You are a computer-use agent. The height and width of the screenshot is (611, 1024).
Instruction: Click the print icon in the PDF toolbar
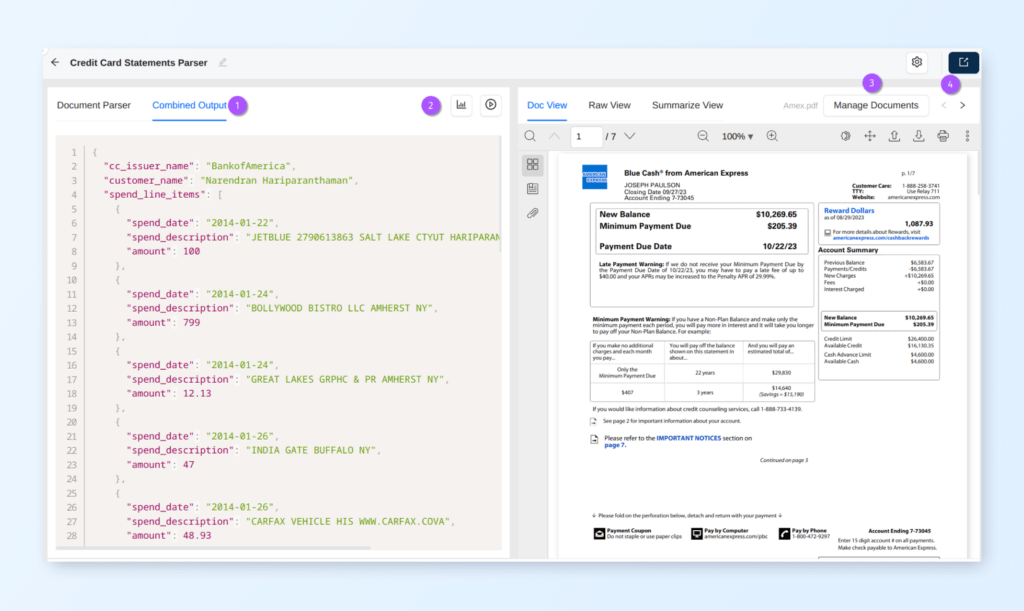943,135
